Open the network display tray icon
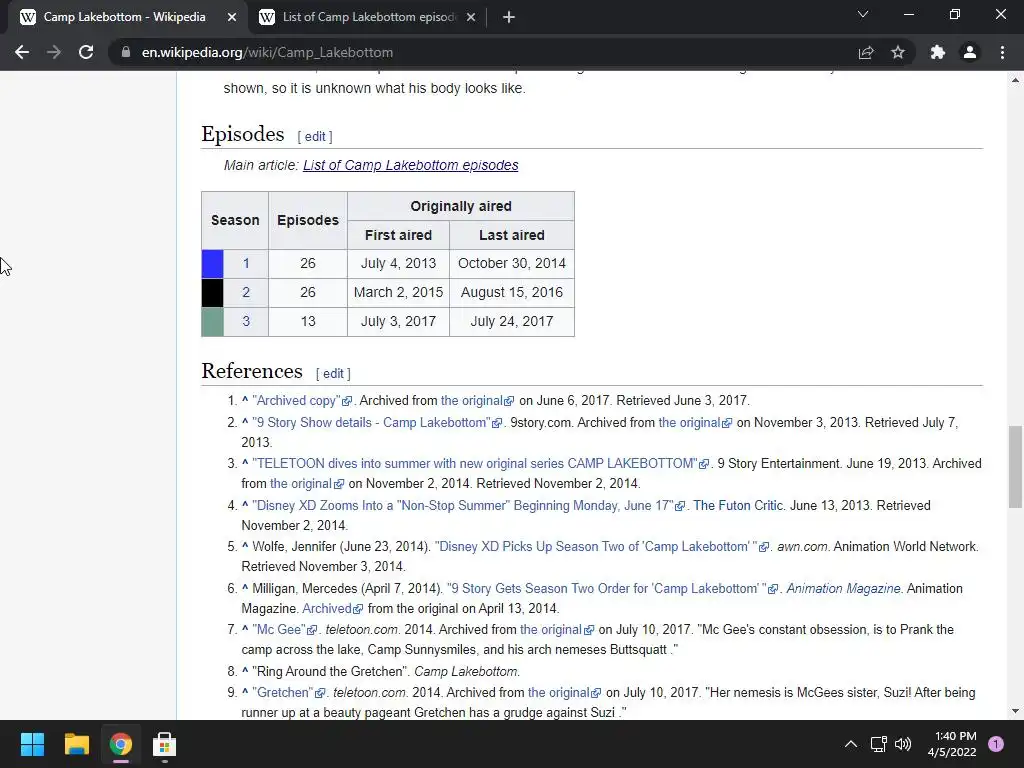1024x768 pixels. coord(878,744)
